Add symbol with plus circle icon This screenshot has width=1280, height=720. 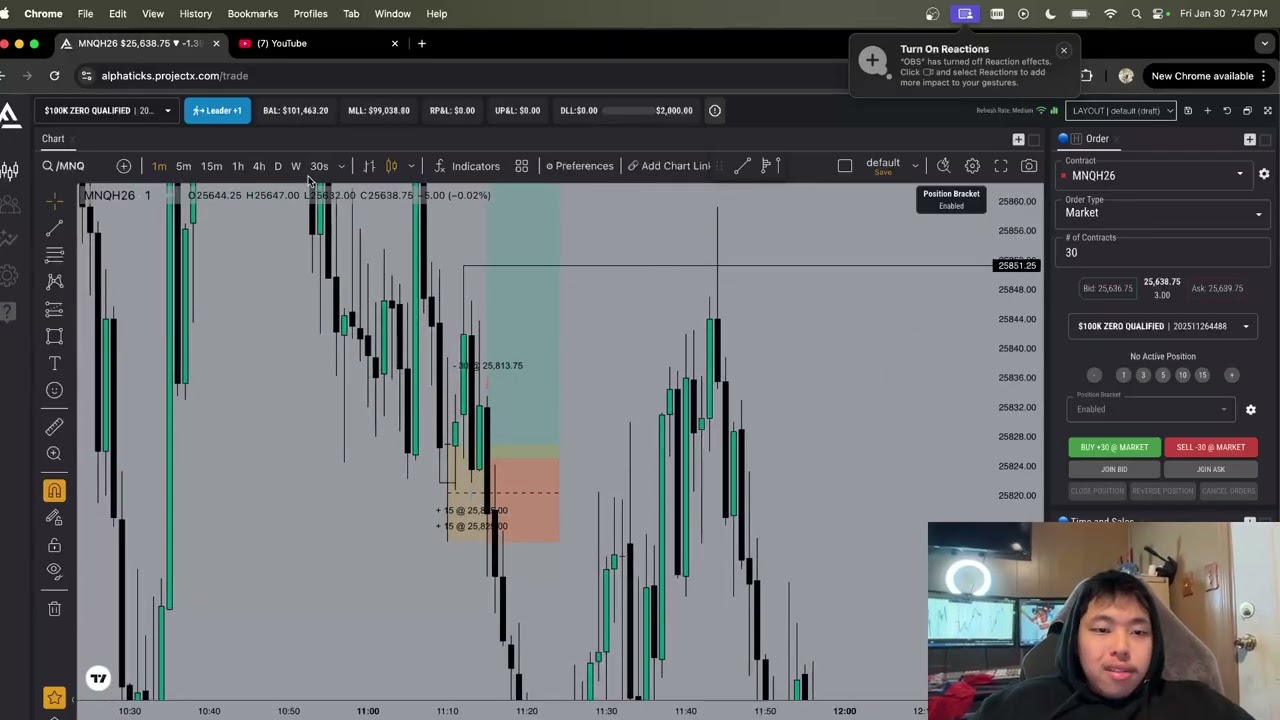[x=123, y=166]
